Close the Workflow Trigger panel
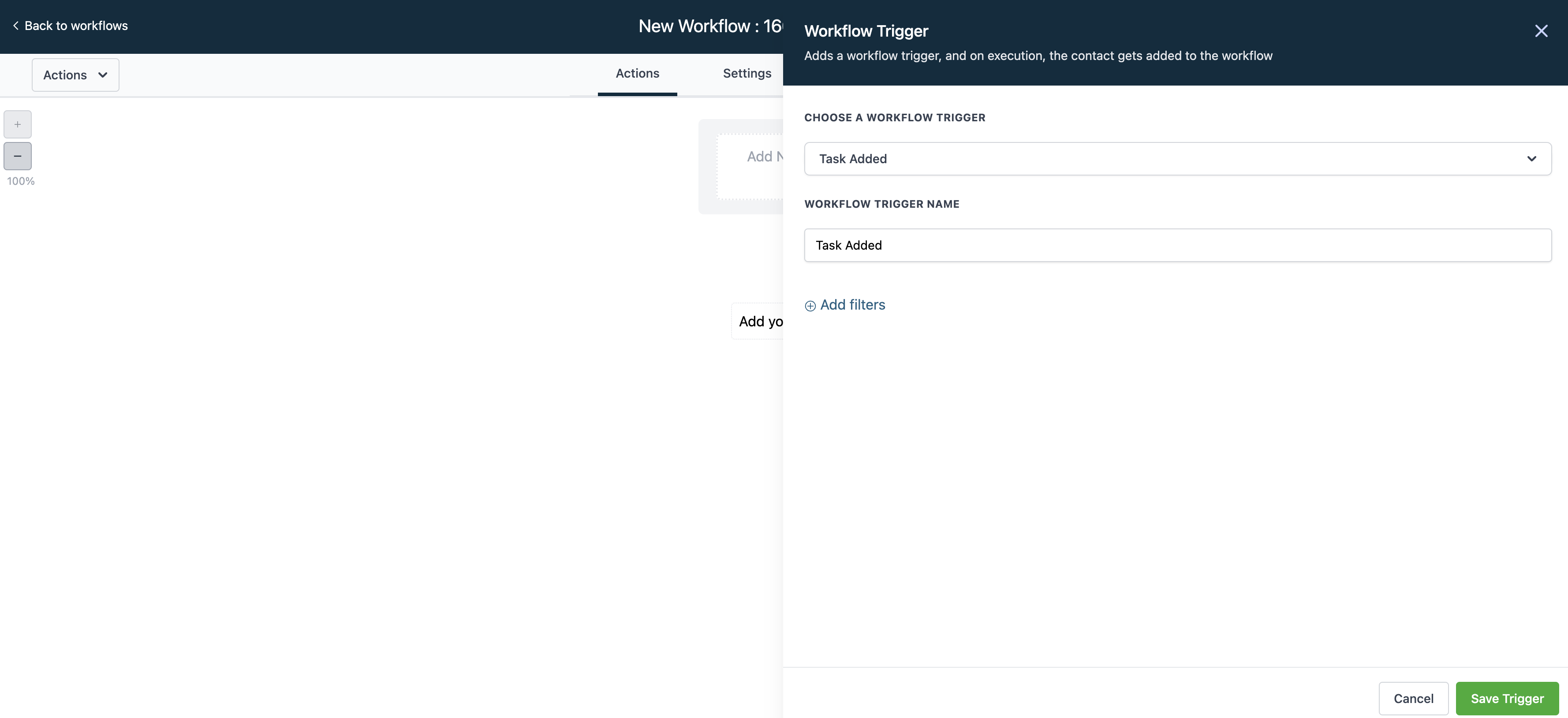 point(1541,31)
